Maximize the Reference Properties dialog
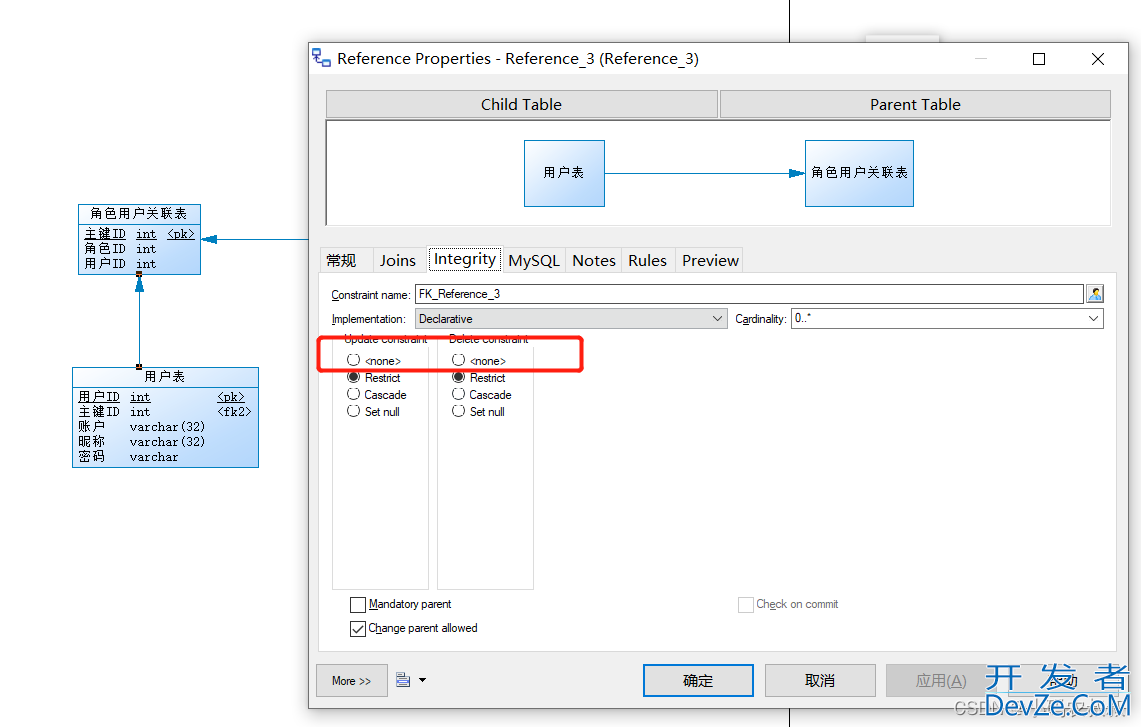 1039,59
